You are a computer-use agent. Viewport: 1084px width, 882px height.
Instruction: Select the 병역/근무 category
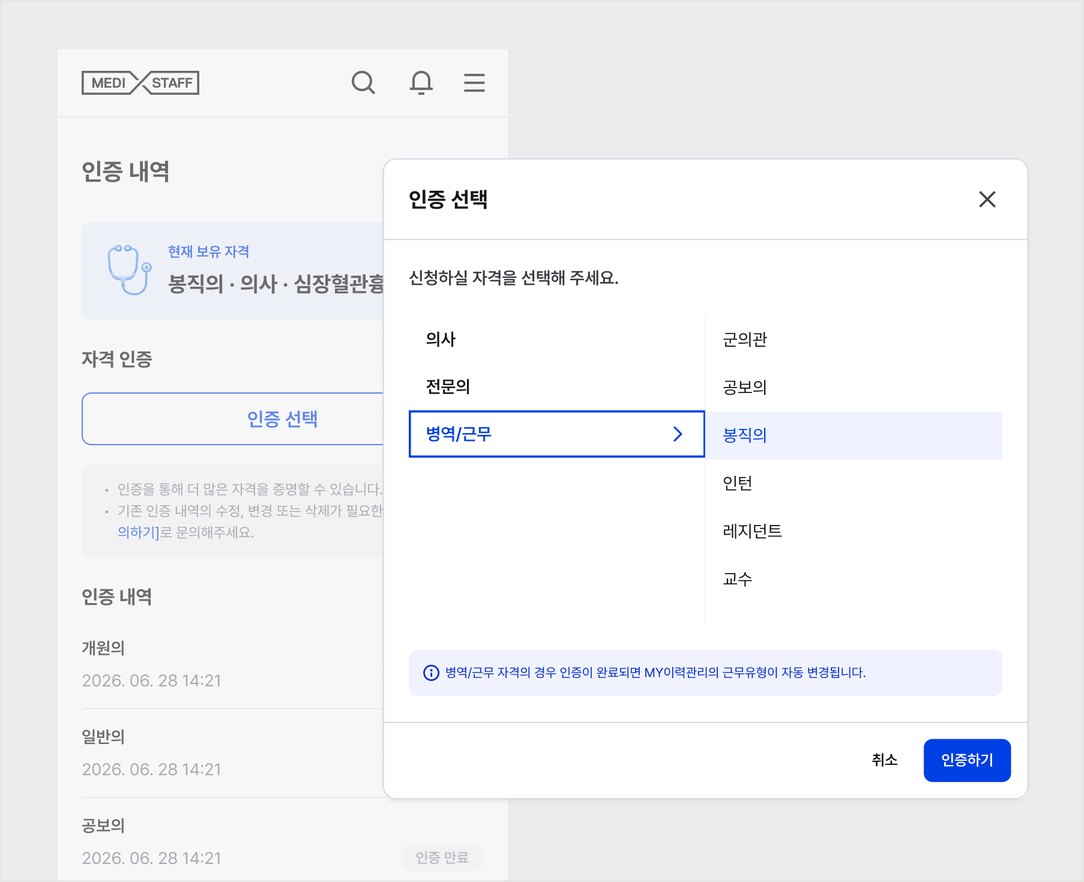(557, 434)
